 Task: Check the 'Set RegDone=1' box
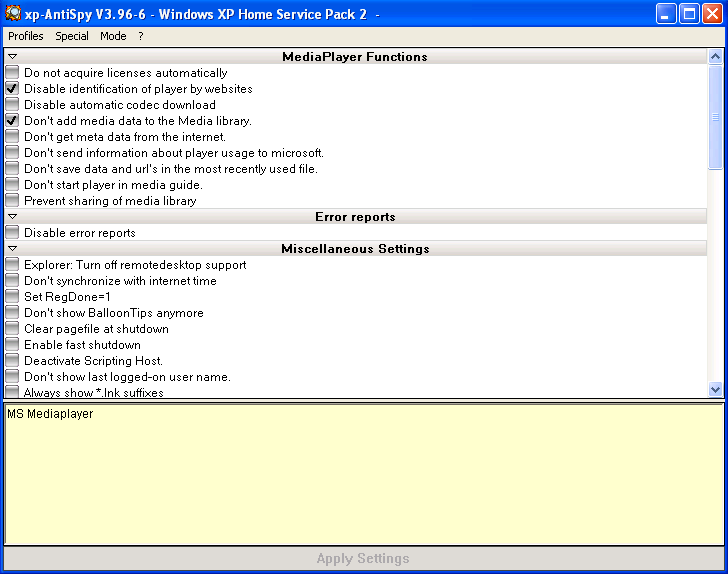(x=12, y=296)
